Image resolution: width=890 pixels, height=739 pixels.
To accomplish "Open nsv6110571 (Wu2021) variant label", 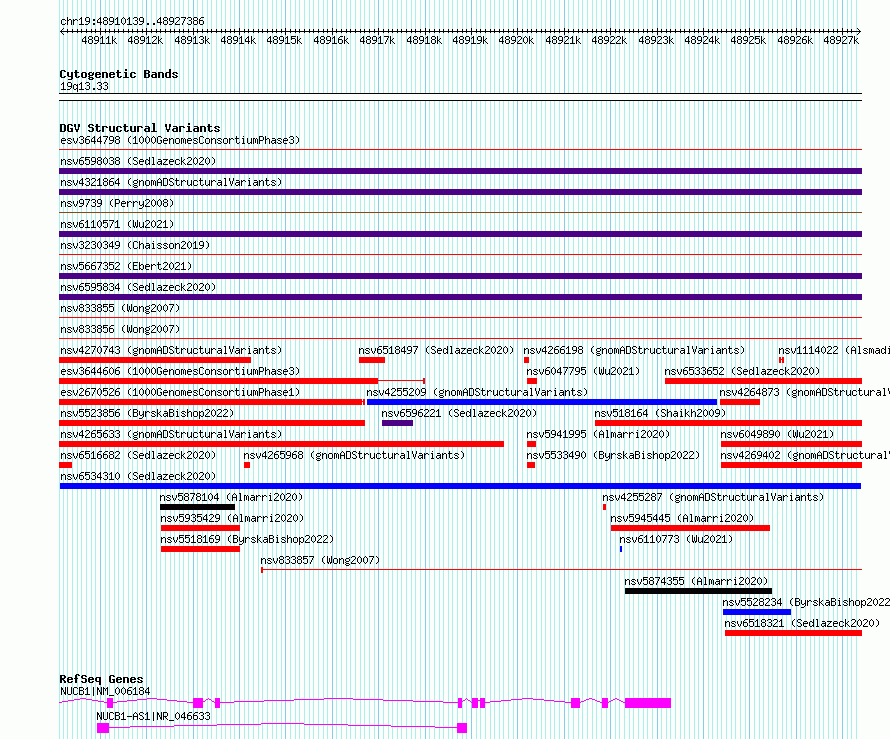I will tap(117, 224).
